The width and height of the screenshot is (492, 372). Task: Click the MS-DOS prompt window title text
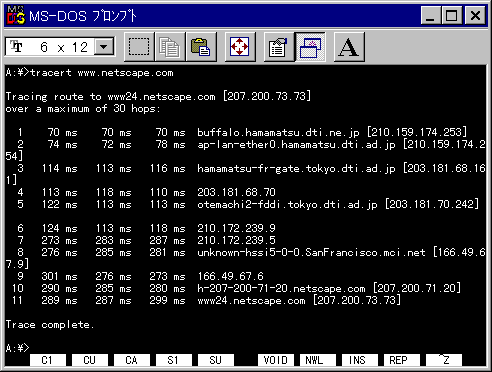click(x=83, y=16)
